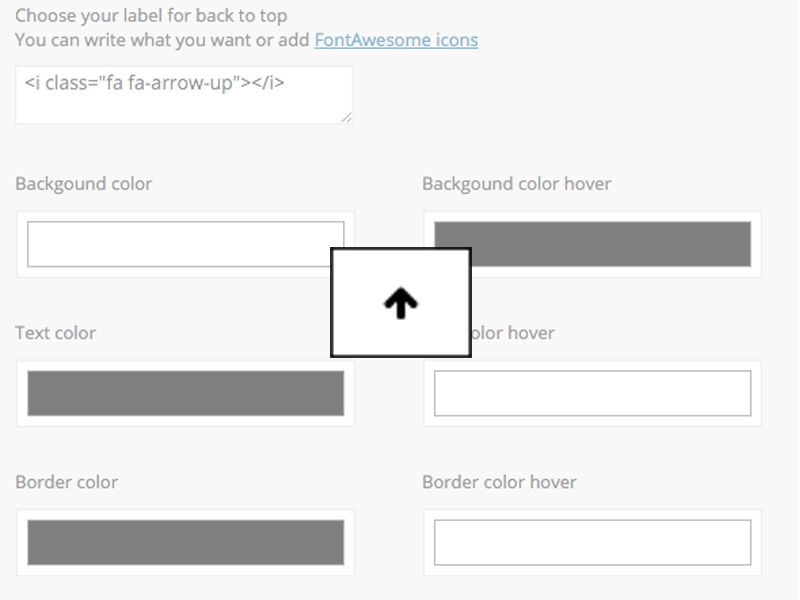
Task: Click the partially hidden "olor hover" label
Action: (513, 333)
